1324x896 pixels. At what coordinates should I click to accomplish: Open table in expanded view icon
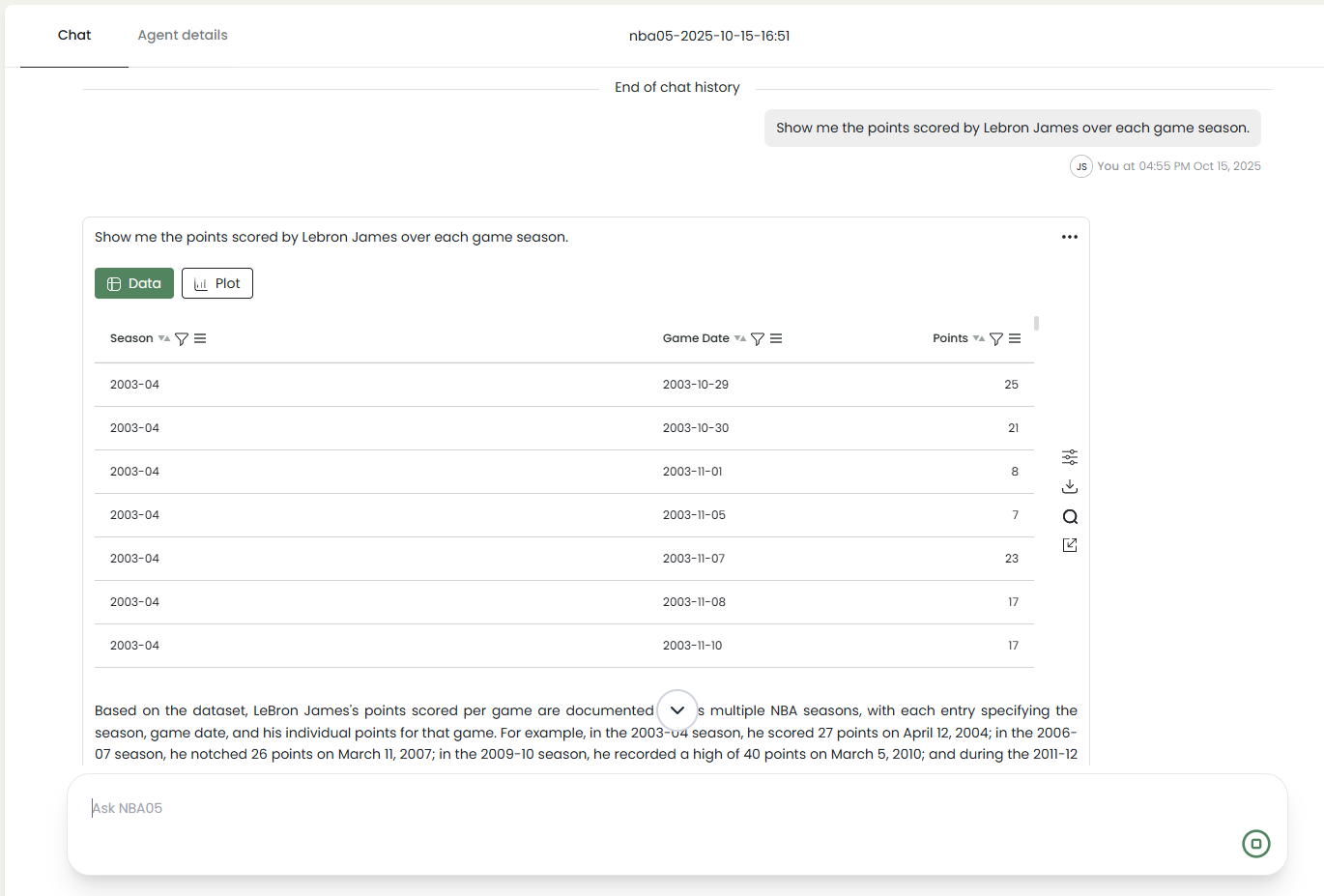click(x=1070, y=545)
